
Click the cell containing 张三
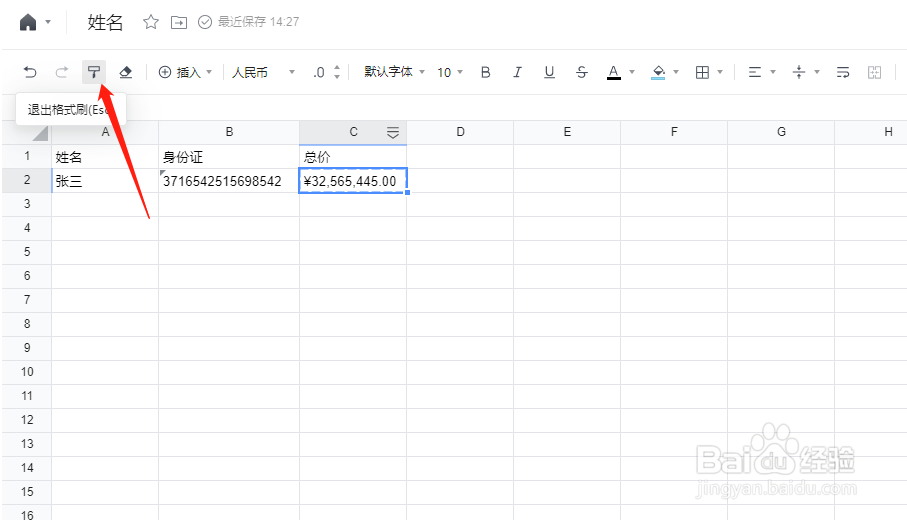point(105,181)
